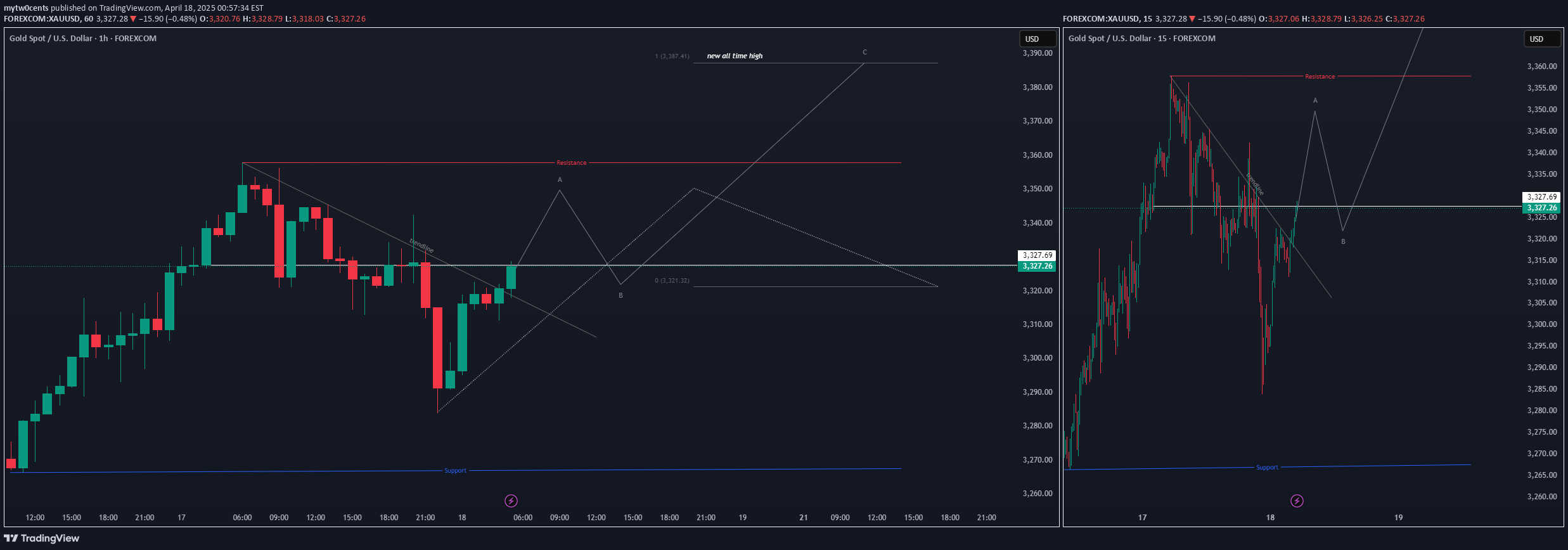Click white 3,327.69 price tag on 1h axis

[x=1037, y=255]
